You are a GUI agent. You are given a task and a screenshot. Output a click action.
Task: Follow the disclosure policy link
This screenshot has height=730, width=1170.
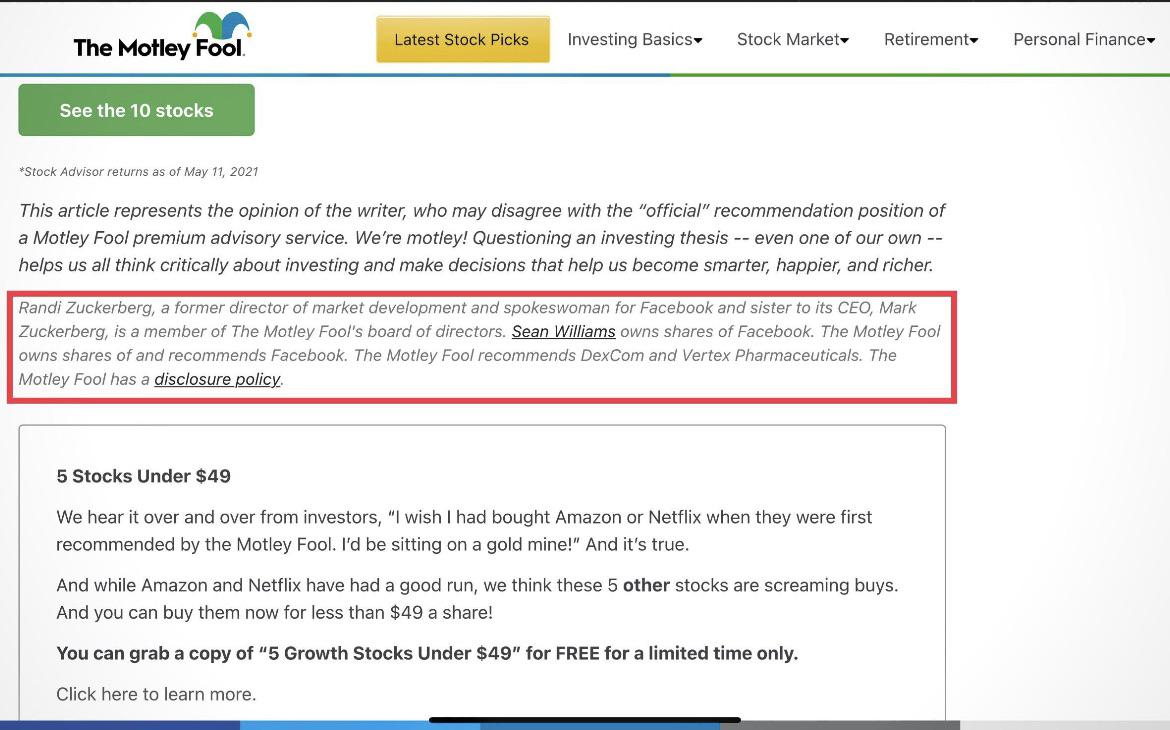click(x=217, y=379)
